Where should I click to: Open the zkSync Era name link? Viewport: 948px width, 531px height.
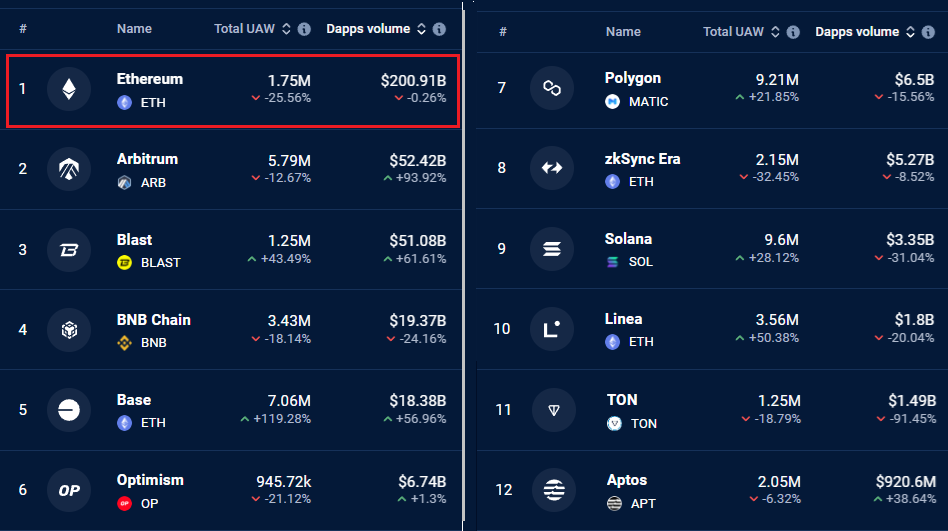[x=642, y=159]
